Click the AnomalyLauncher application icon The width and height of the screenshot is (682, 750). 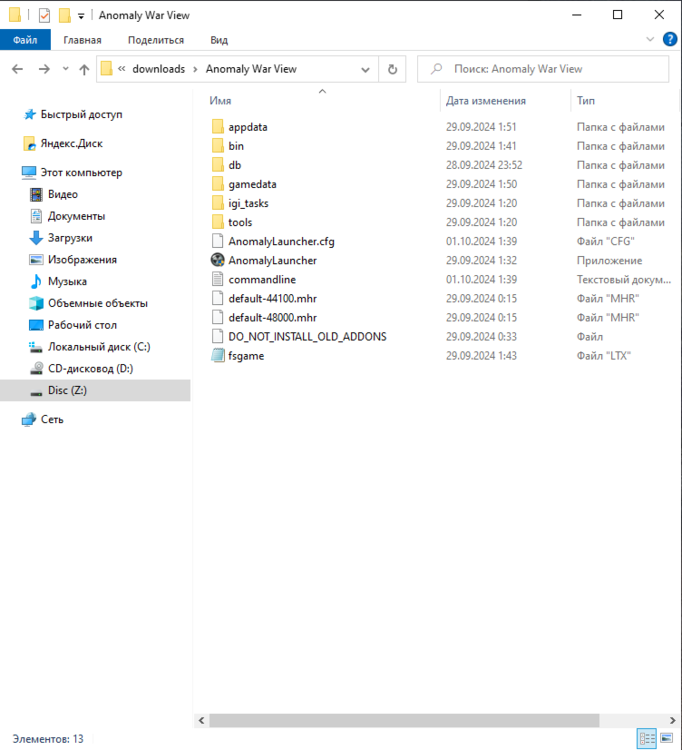click(218, 260)
